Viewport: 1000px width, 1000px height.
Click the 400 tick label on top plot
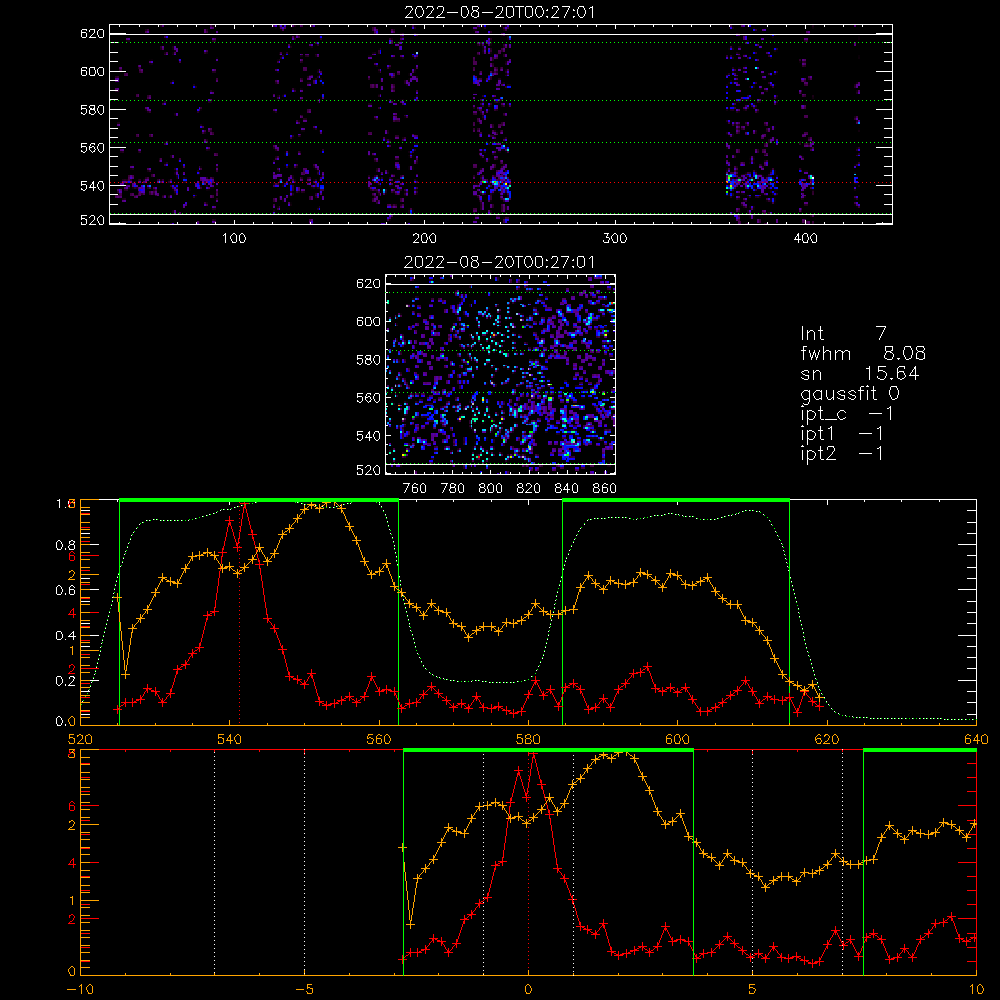point(805,239)
